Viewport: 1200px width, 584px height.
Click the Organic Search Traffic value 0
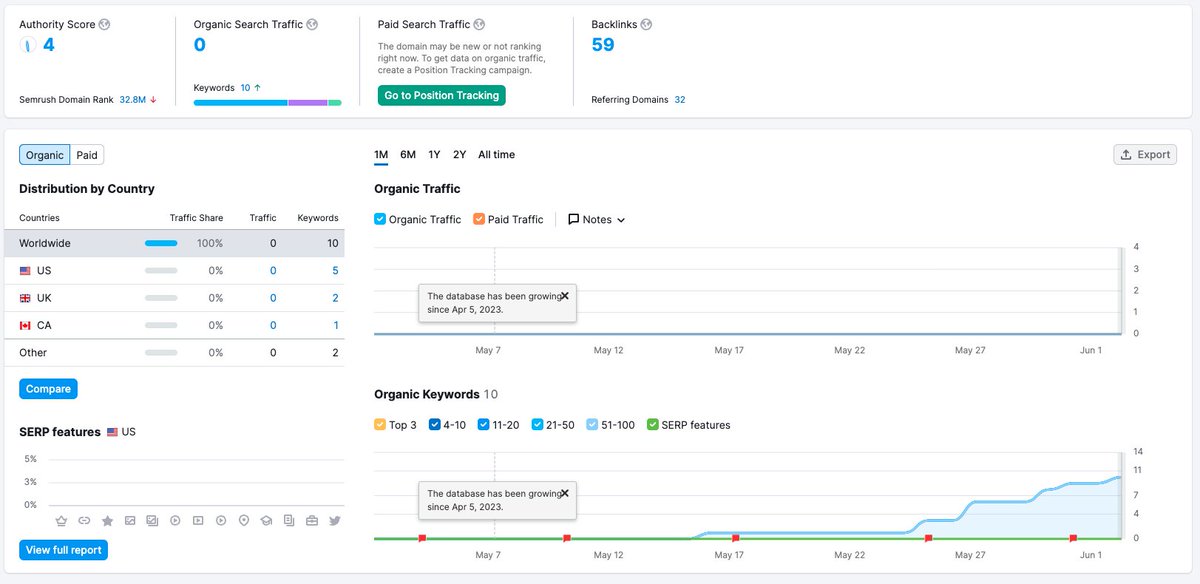(200, 45)
